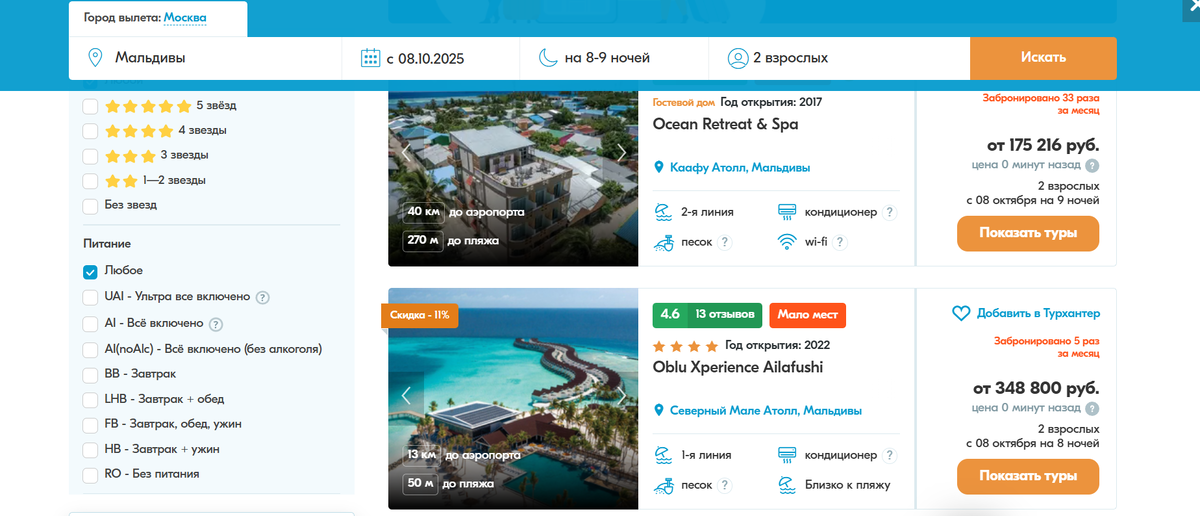Click Показать туры for Oblu Xperience Ailafushi
The width and height of the screenshot is (1200, 516).
click(x=1028, y=475)
